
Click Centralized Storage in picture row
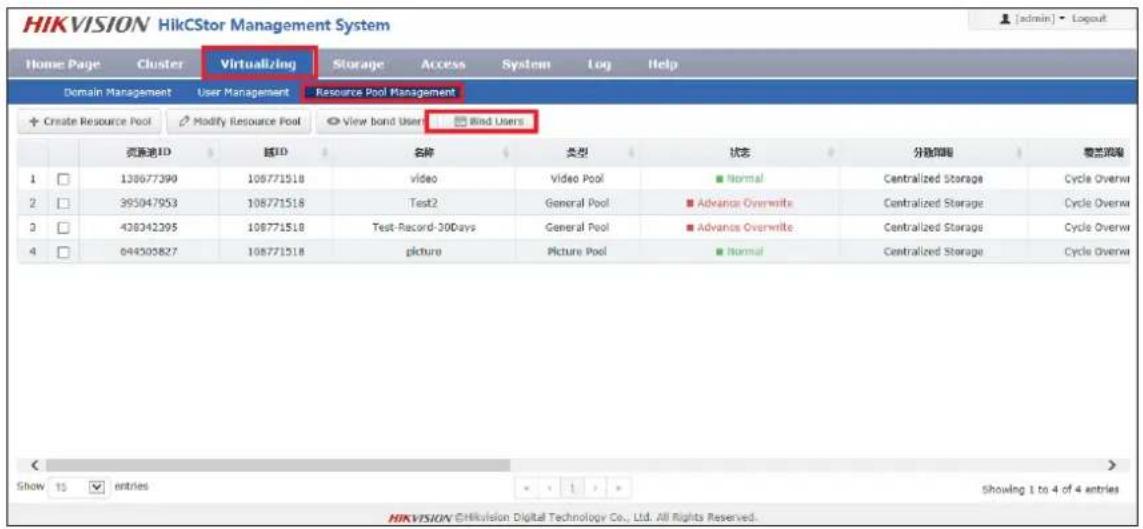[x=933, y=252]
